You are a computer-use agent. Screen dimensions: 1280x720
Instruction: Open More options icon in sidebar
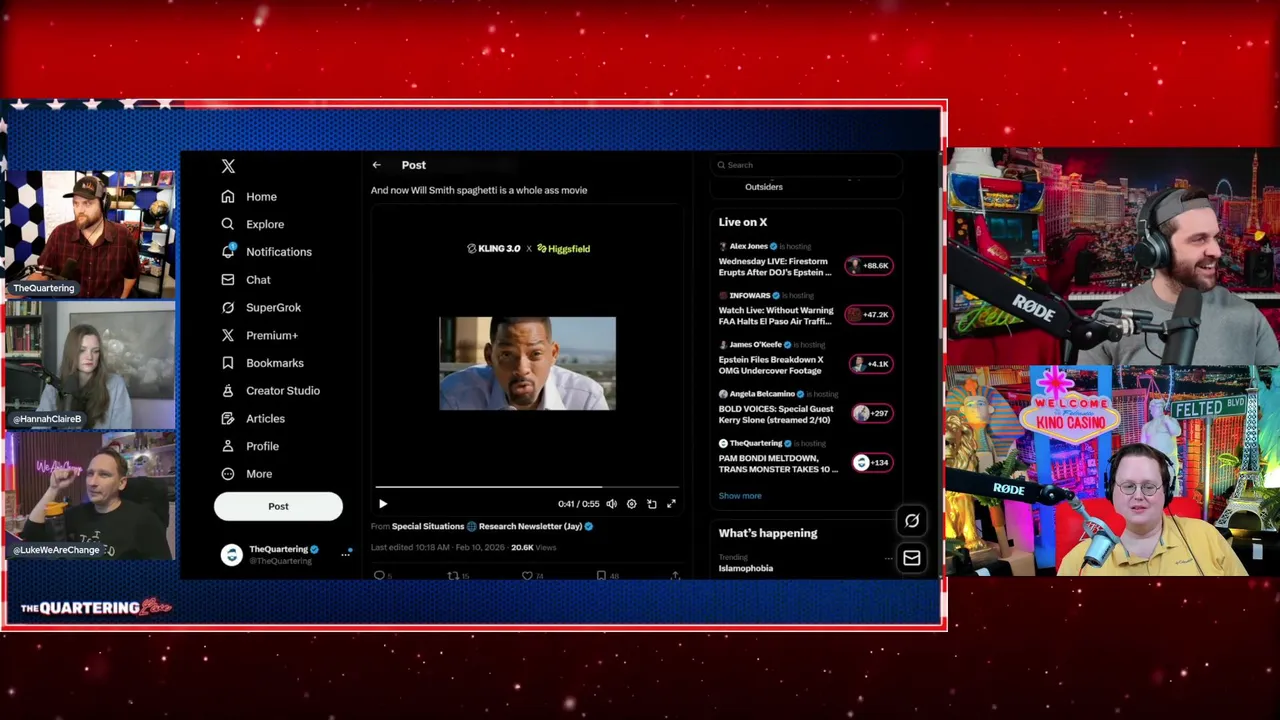[228, 474]
